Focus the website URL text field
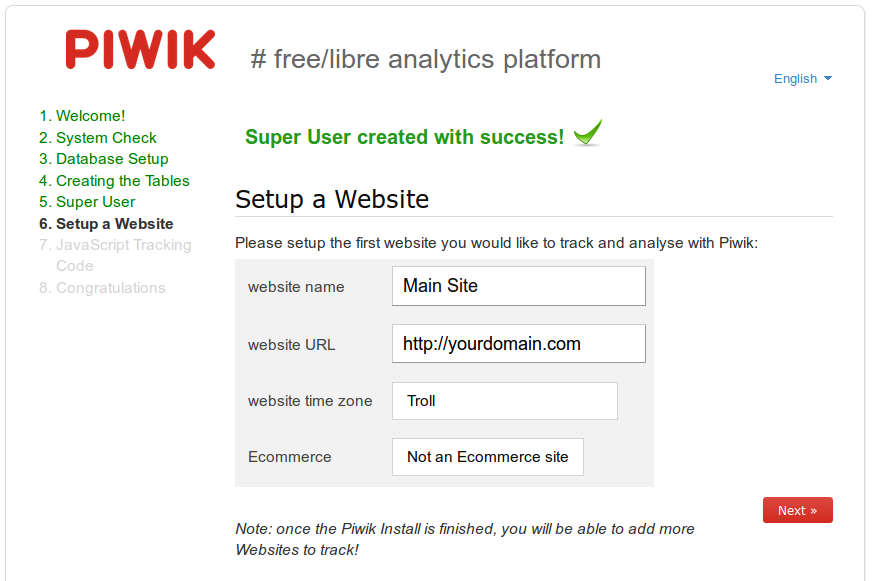The image size is (873, 581). pos(519,344)
